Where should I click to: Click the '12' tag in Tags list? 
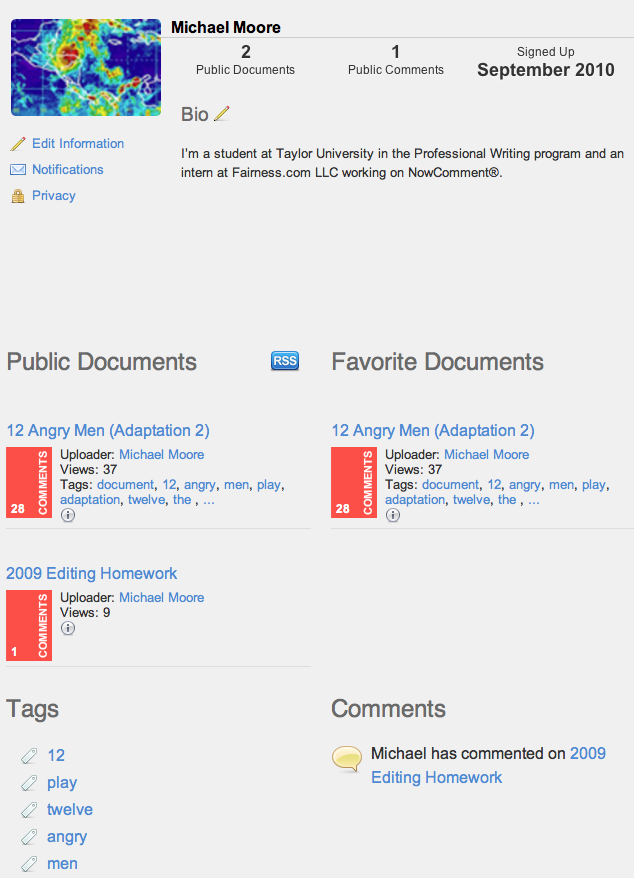click(x=56, y=755)
